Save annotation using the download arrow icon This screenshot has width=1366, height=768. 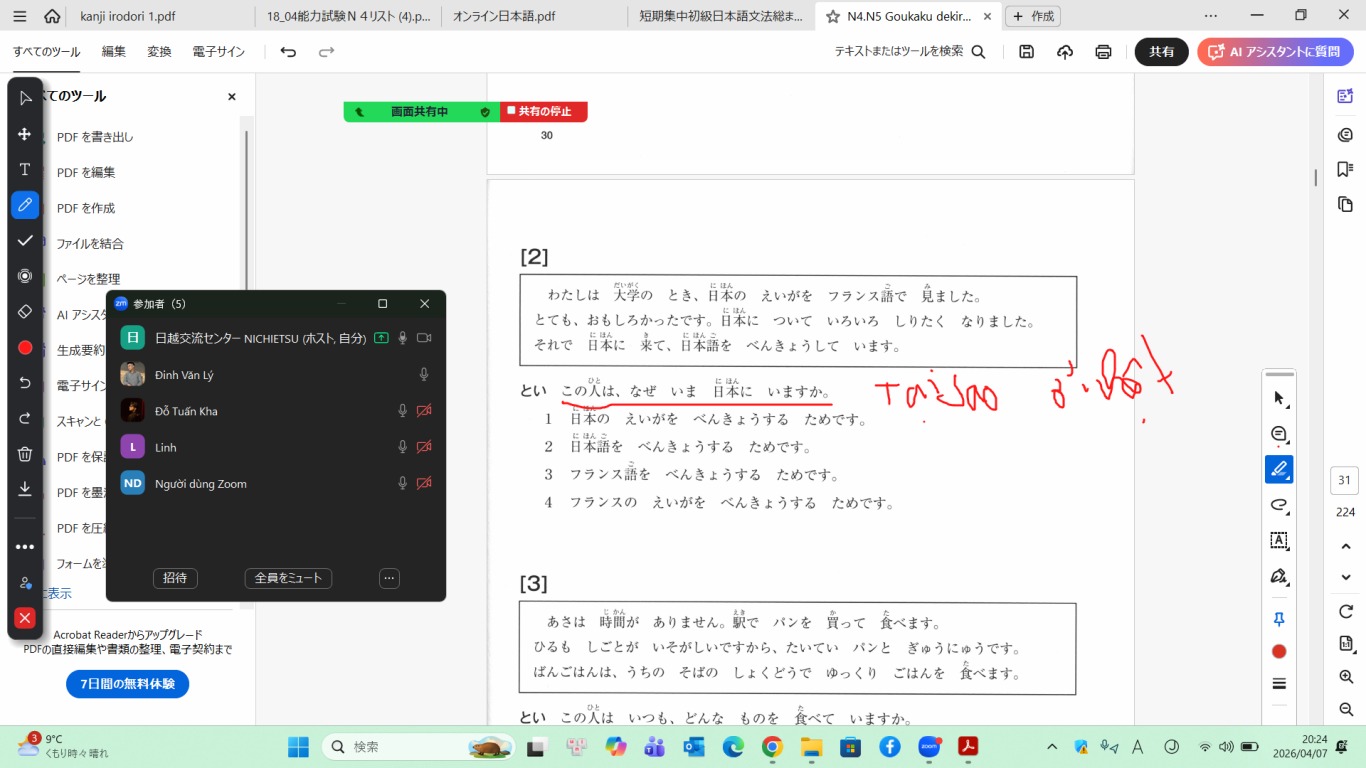pos(25,489)
